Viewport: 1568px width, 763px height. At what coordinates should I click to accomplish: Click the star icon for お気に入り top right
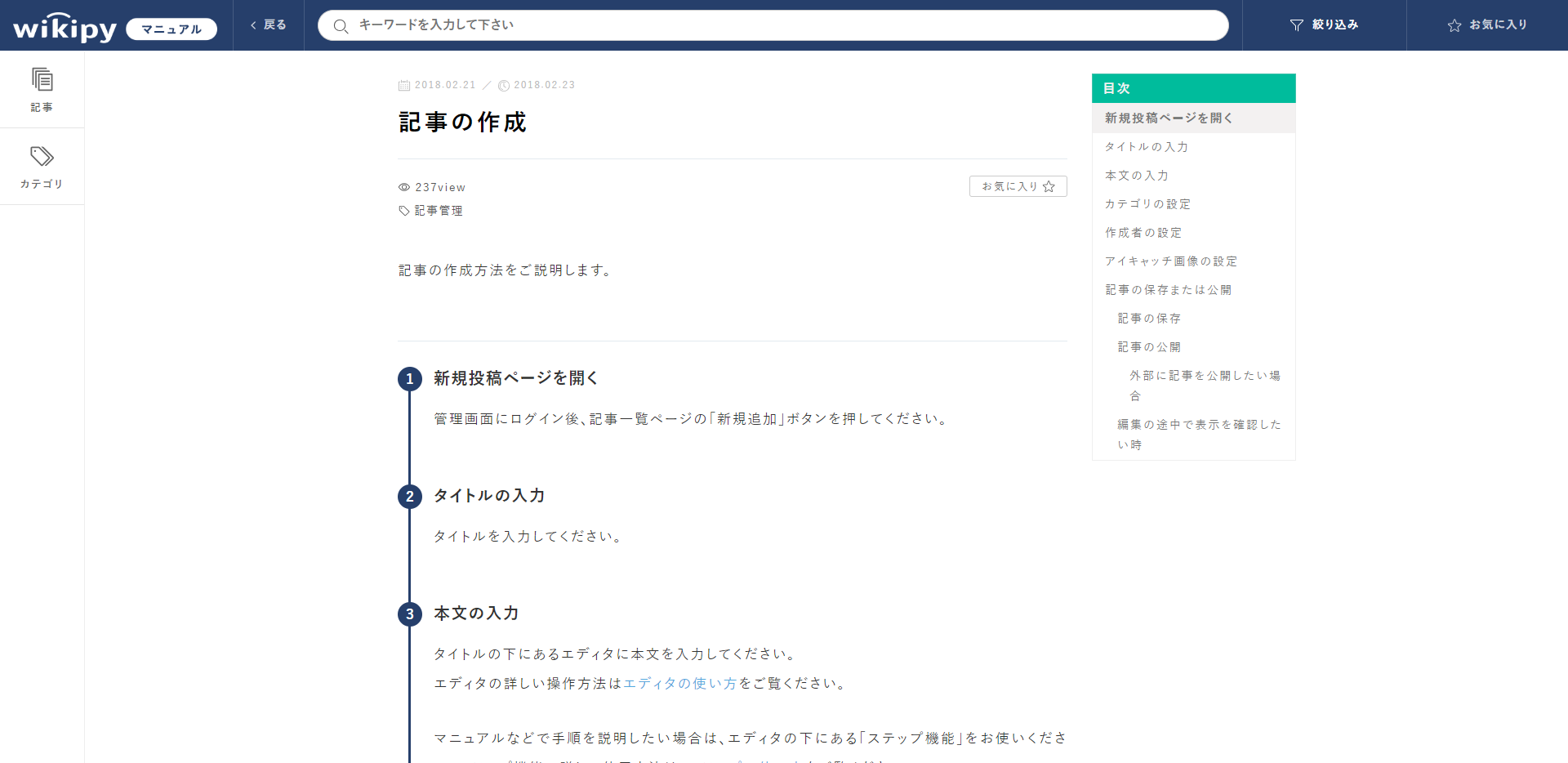tap(1454, 25)
